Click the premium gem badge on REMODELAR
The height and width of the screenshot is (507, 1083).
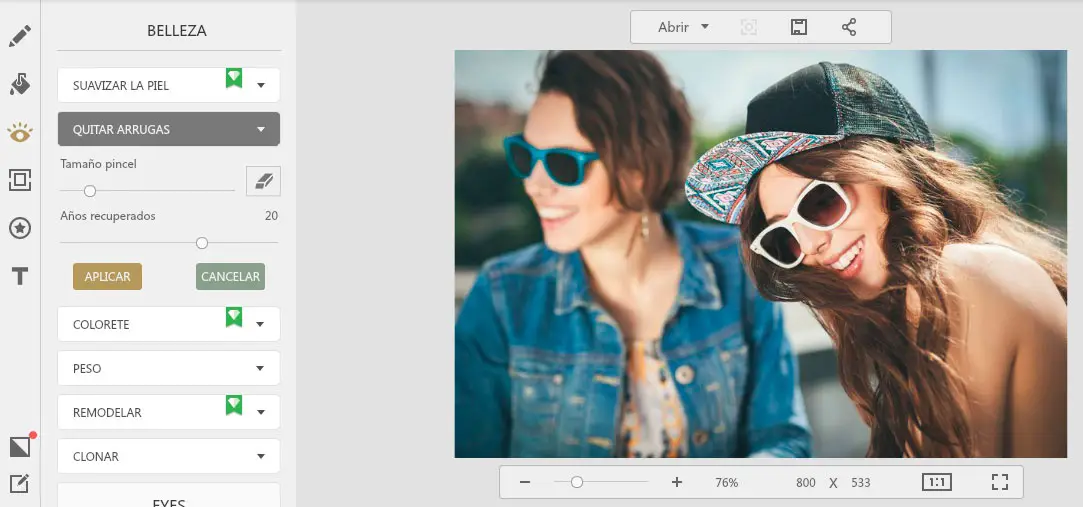pos(234,405)
